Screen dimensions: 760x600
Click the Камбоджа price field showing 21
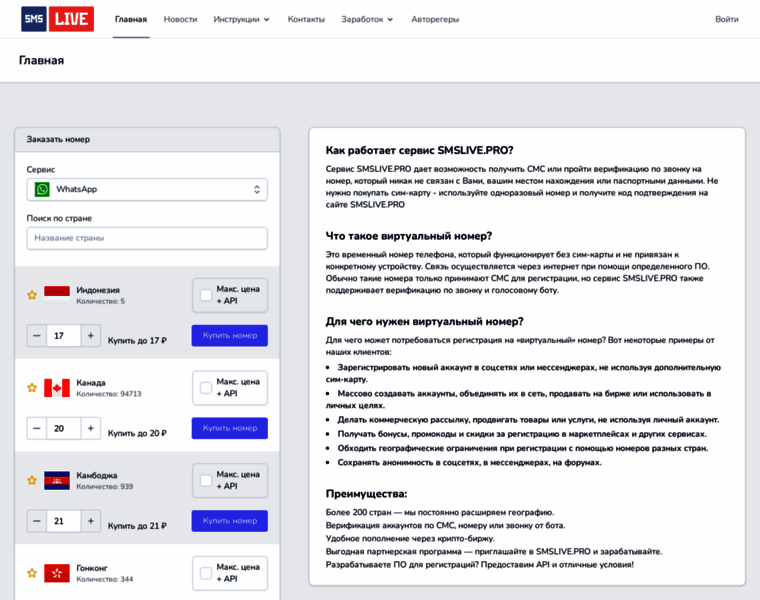point(63,521)
